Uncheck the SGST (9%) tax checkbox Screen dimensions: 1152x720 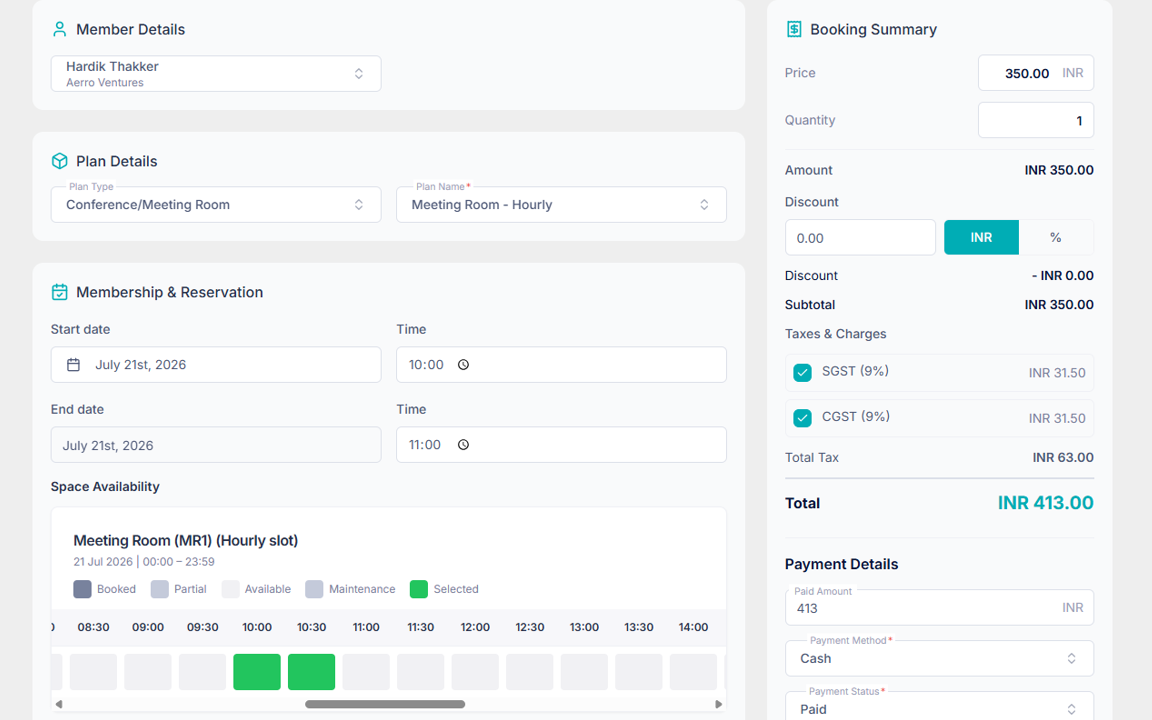[x=802, y=372]
